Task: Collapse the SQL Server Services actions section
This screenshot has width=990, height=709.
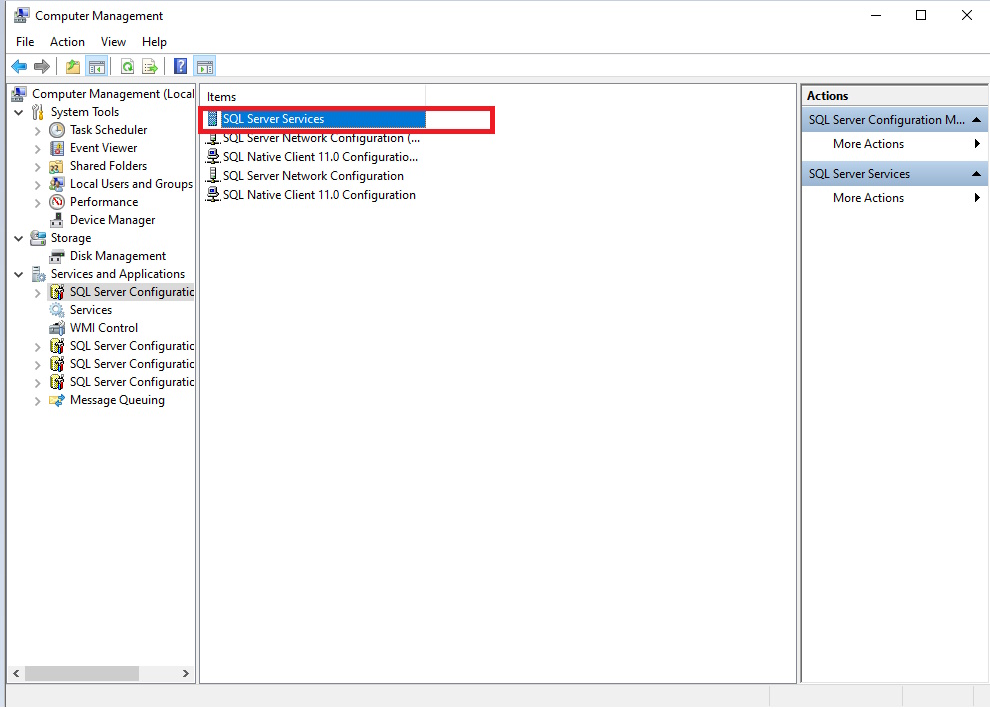Action: pyautogui.click(x=976, y=174)
